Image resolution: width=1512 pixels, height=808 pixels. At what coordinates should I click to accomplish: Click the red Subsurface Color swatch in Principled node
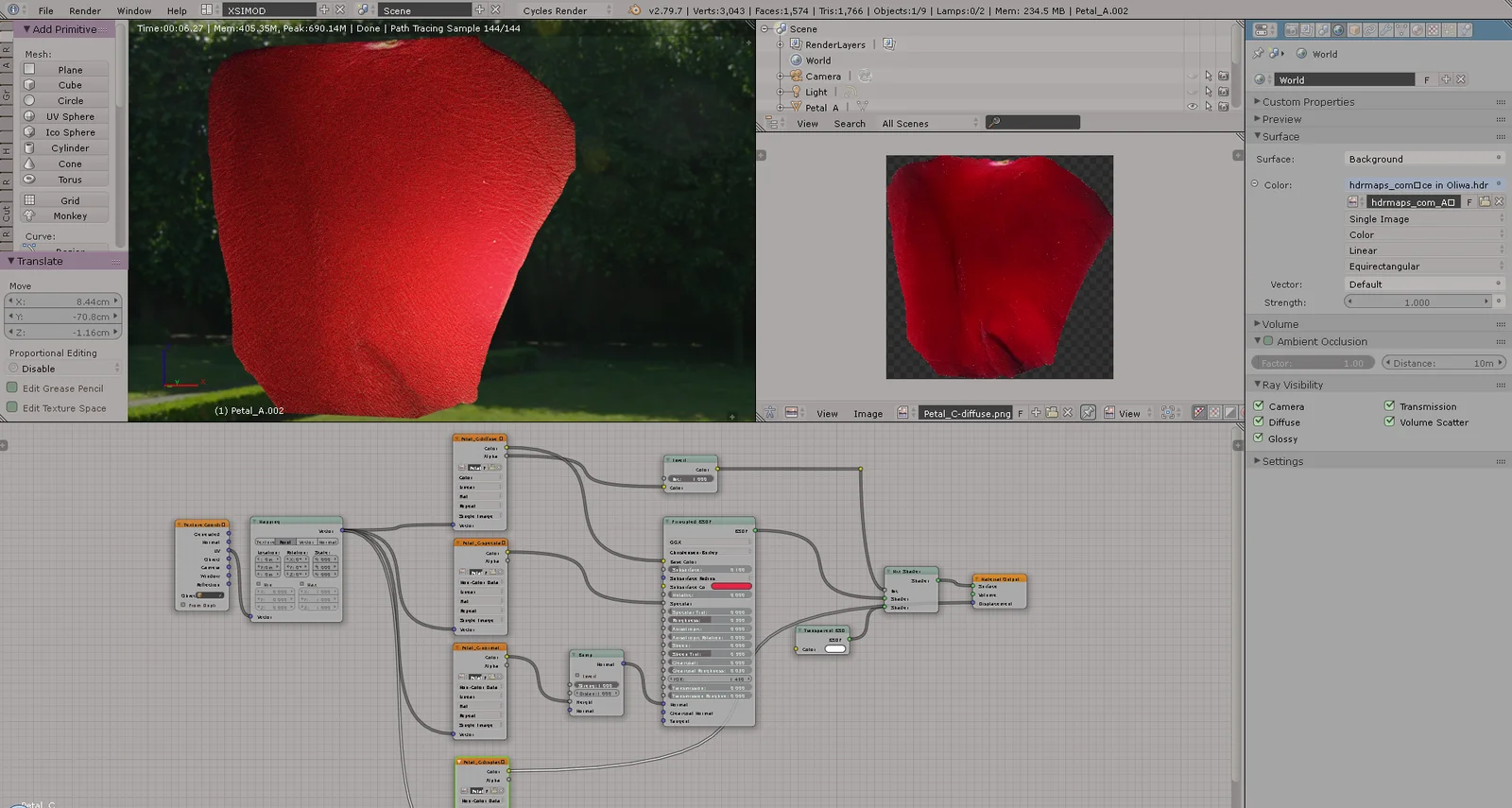point(731,586)
